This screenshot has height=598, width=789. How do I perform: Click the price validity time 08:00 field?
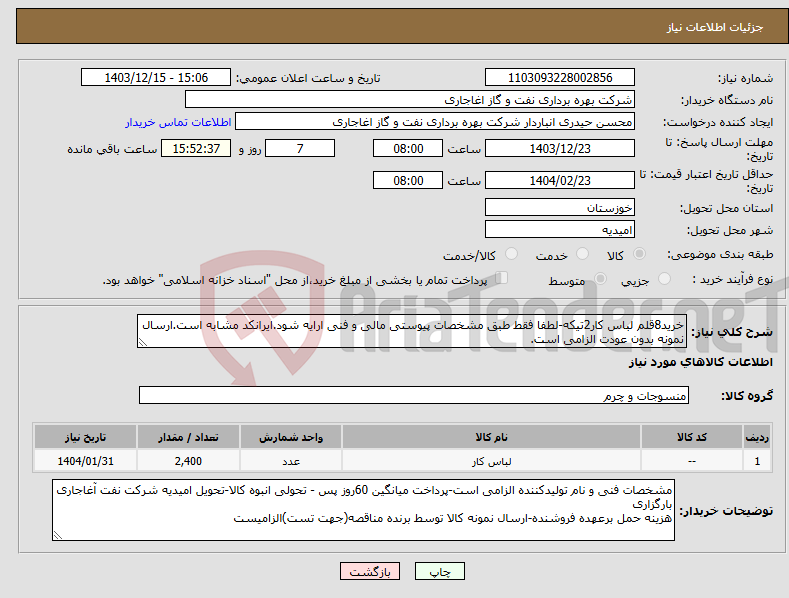(408, 180)
